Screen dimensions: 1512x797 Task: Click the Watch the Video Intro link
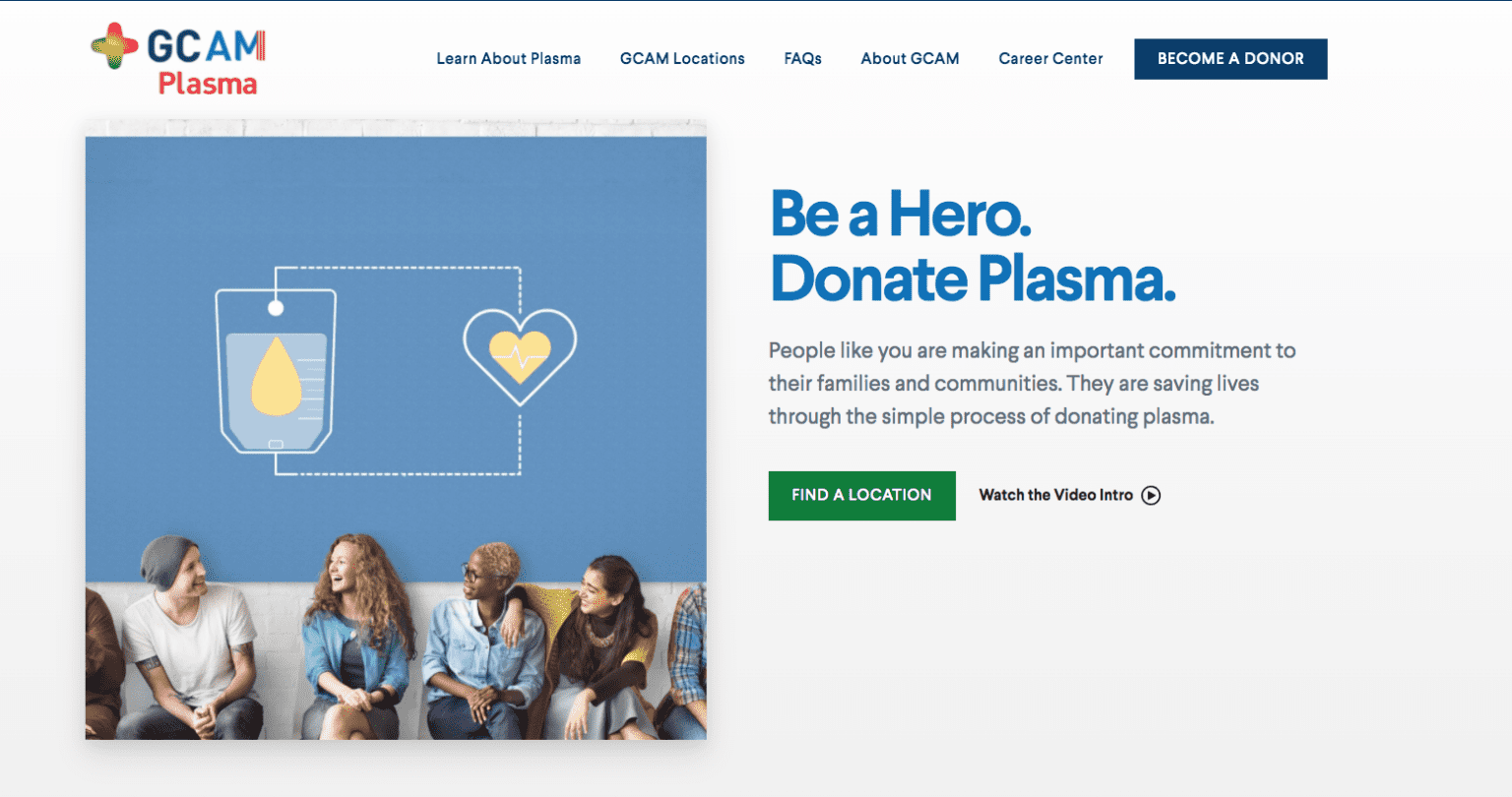1055,495
